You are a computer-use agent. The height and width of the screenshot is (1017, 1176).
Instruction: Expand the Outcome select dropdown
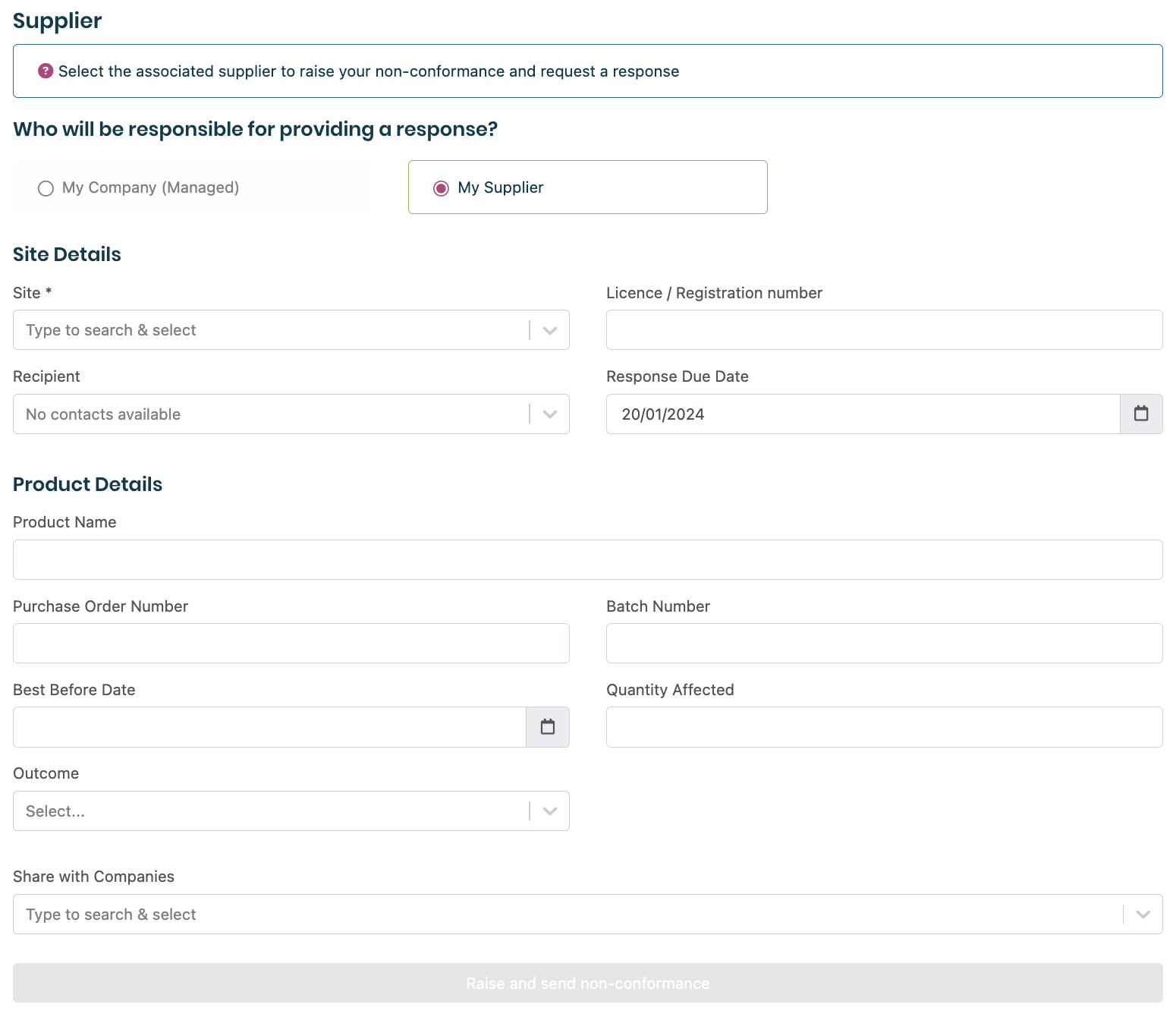[x=550, y=811]
